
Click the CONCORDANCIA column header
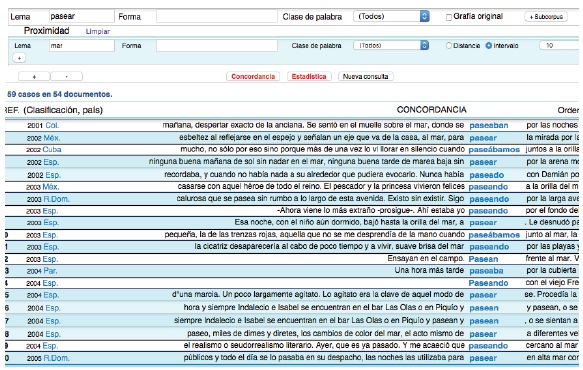431,110
